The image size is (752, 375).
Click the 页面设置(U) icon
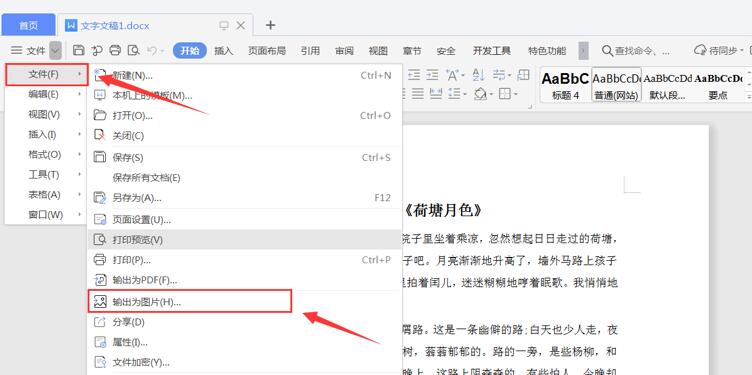click(100, 220)
